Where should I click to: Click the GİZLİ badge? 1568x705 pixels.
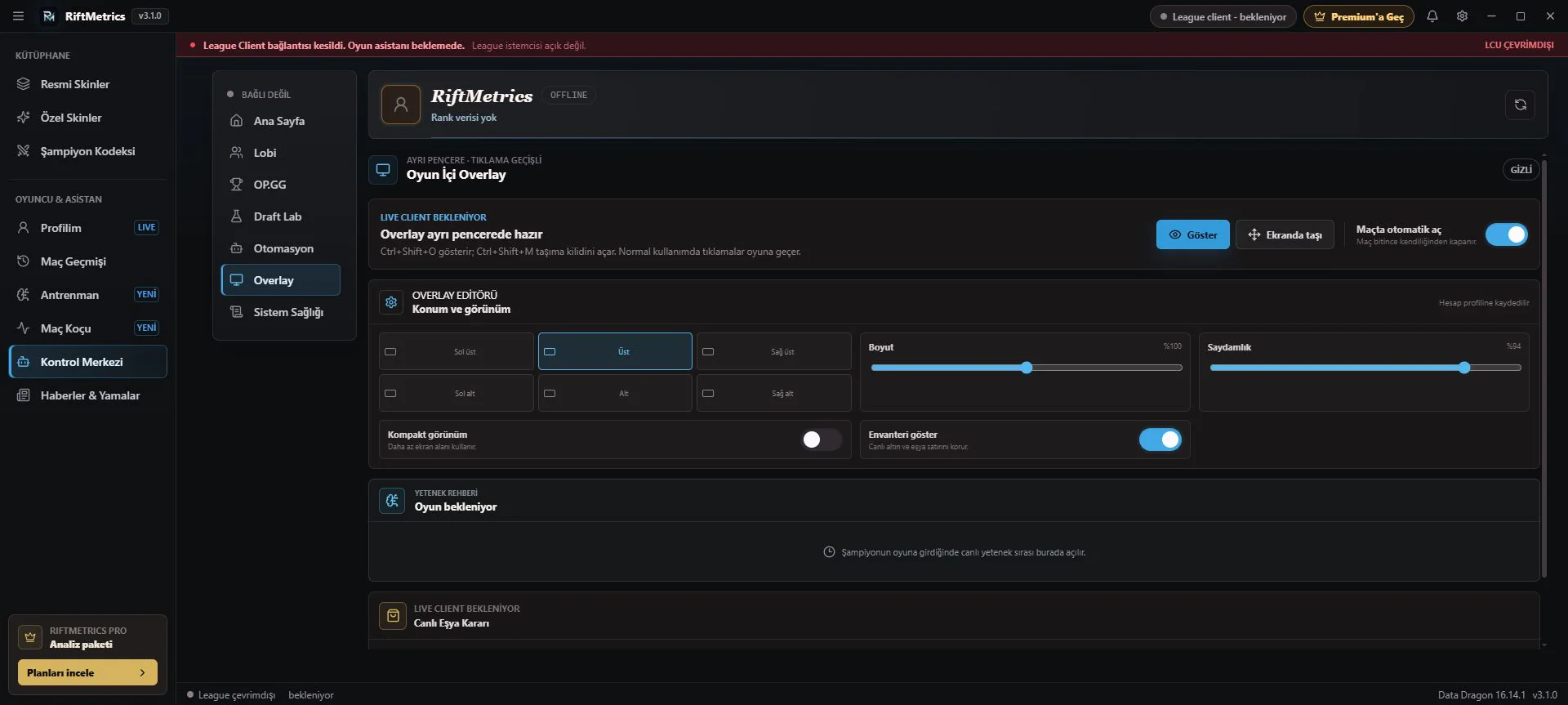1521,170
